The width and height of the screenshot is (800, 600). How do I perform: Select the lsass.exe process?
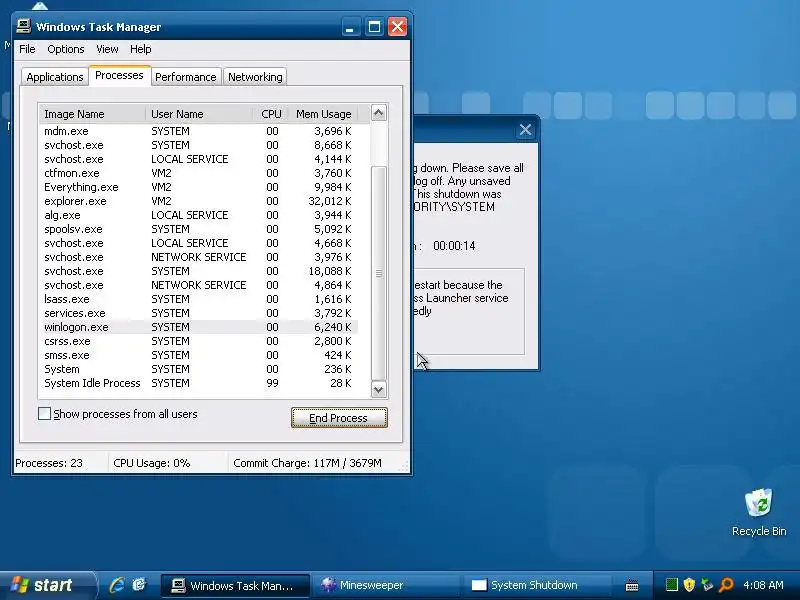198,299
